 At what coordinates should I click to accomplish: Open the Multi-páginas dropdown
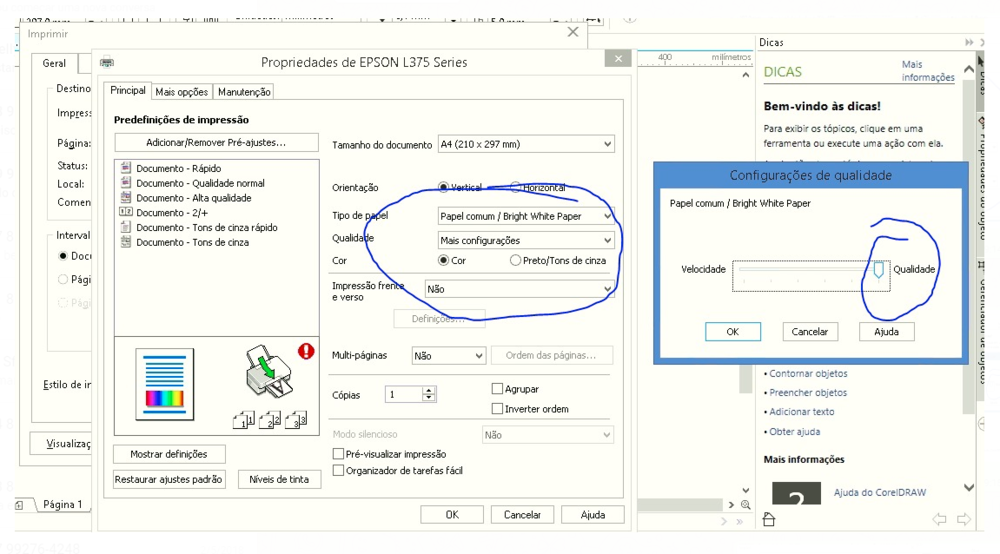tap(448, 356)
